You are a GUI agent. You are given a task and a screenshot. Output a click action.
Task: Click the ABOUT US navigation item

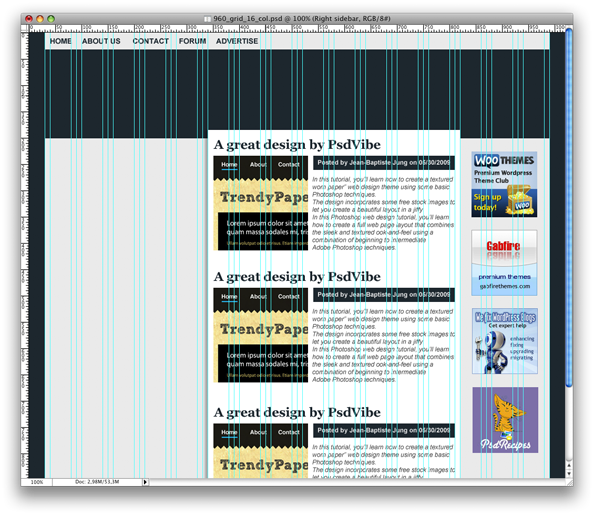[101, 41]
